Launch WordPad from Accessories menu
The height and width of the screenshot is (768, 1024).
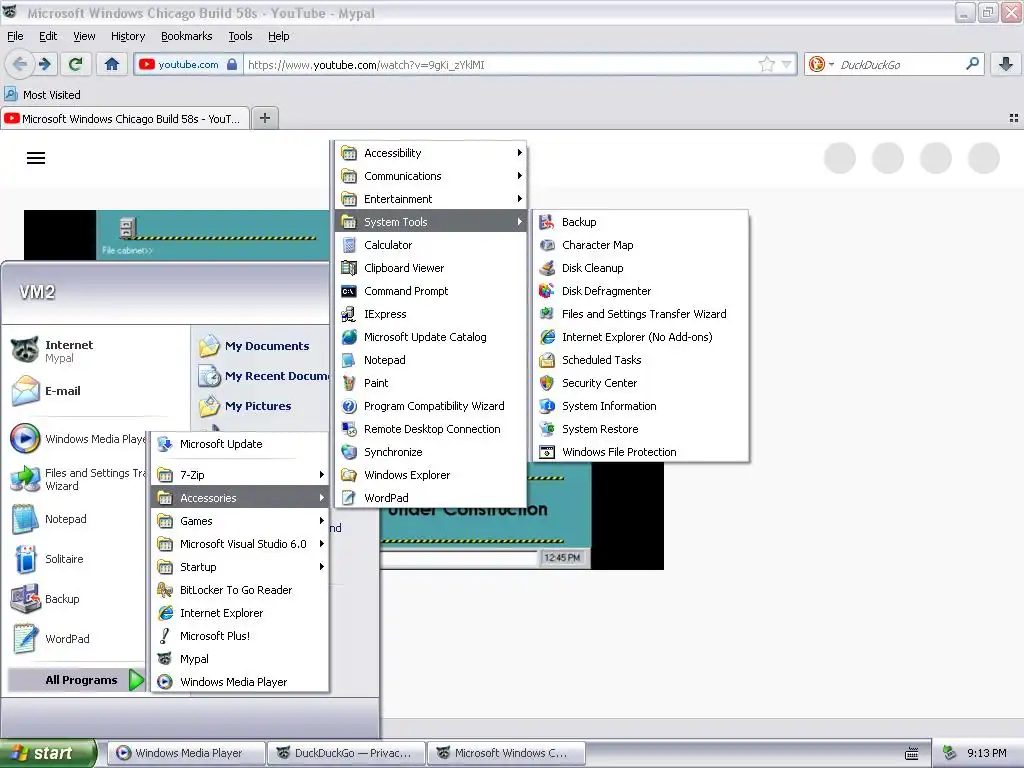point(430,498)
